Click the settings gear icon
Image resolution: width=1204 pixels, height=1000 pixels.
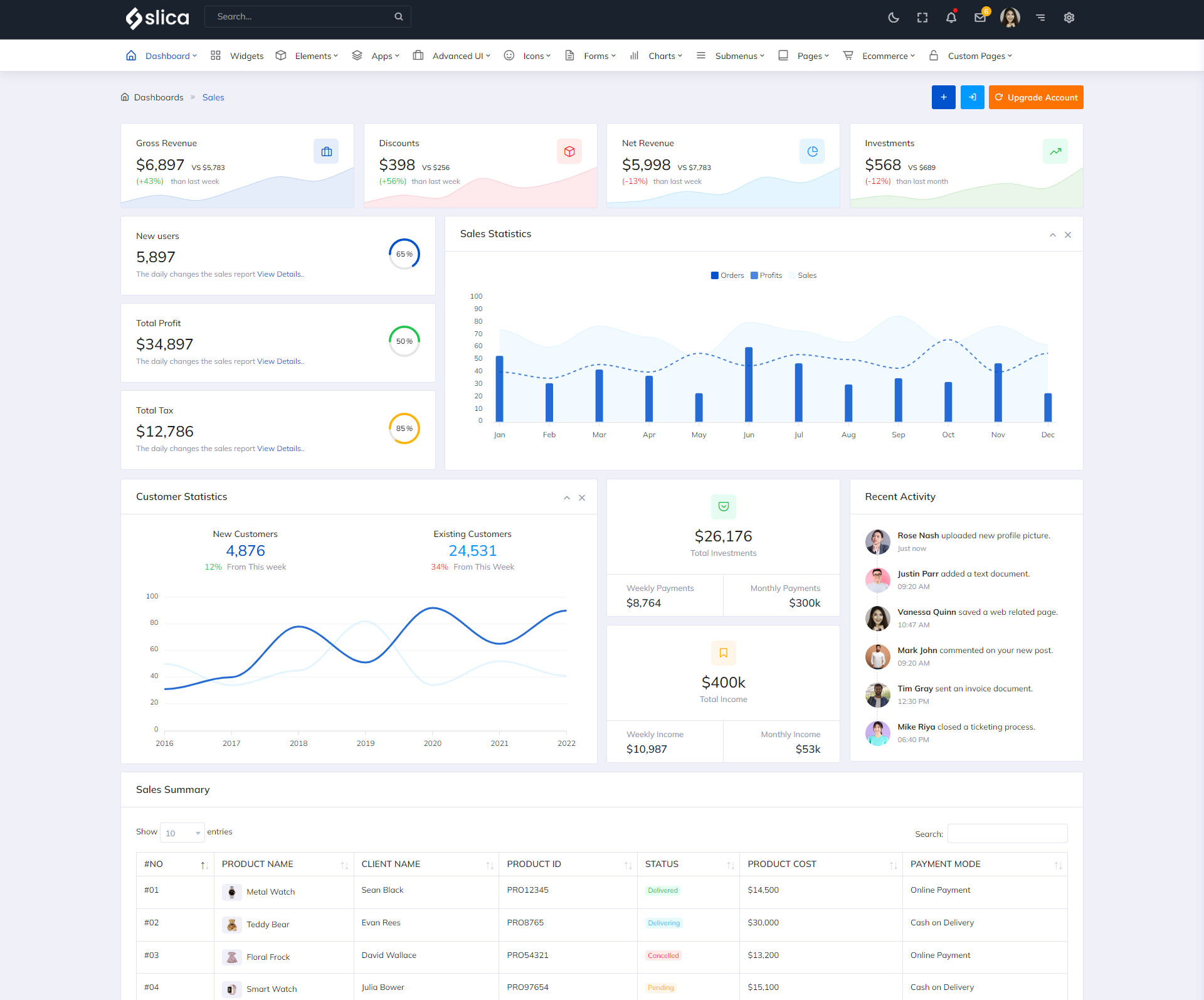1069,18
